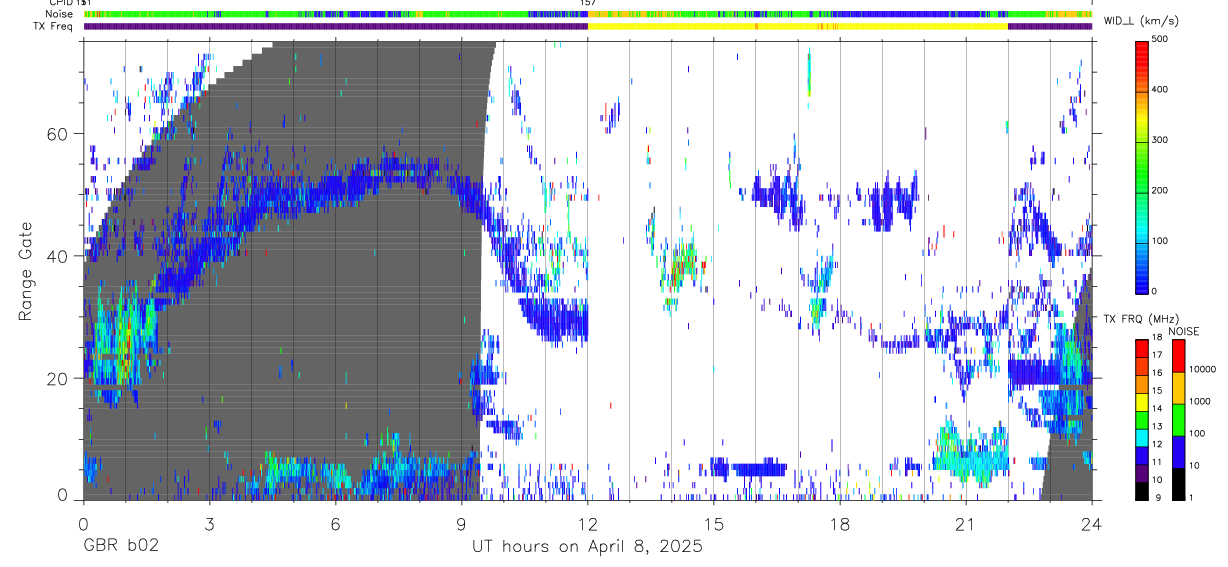Click the Noise row label at top left

(x=59, y=14)
